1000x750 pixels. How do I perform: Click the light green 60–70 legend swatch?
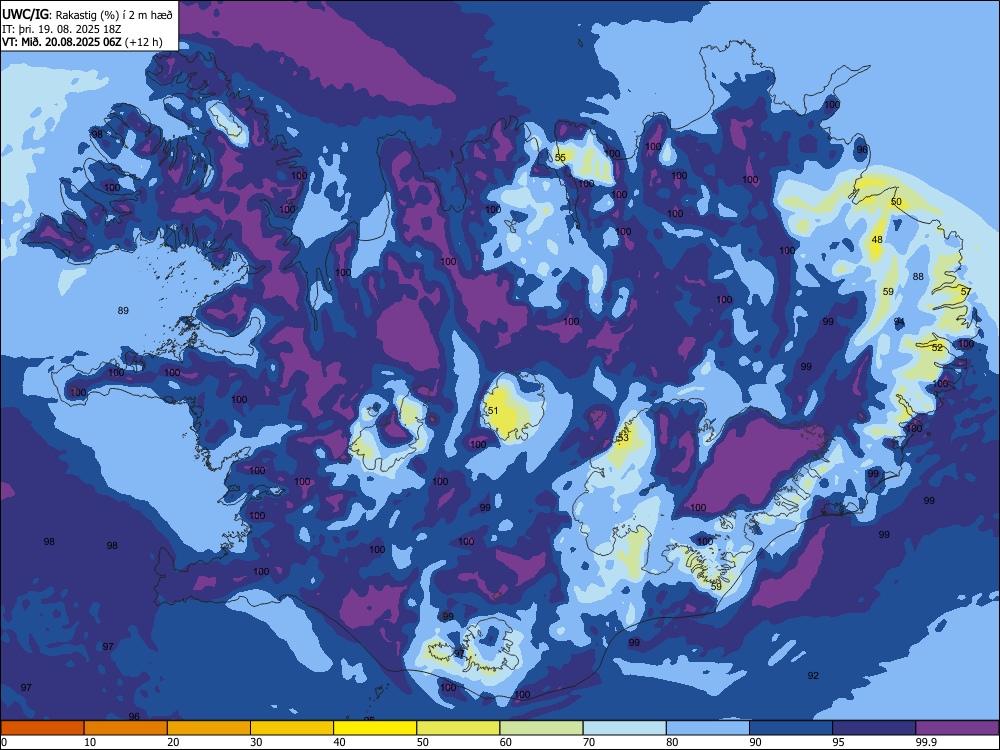tap(541, 728)
